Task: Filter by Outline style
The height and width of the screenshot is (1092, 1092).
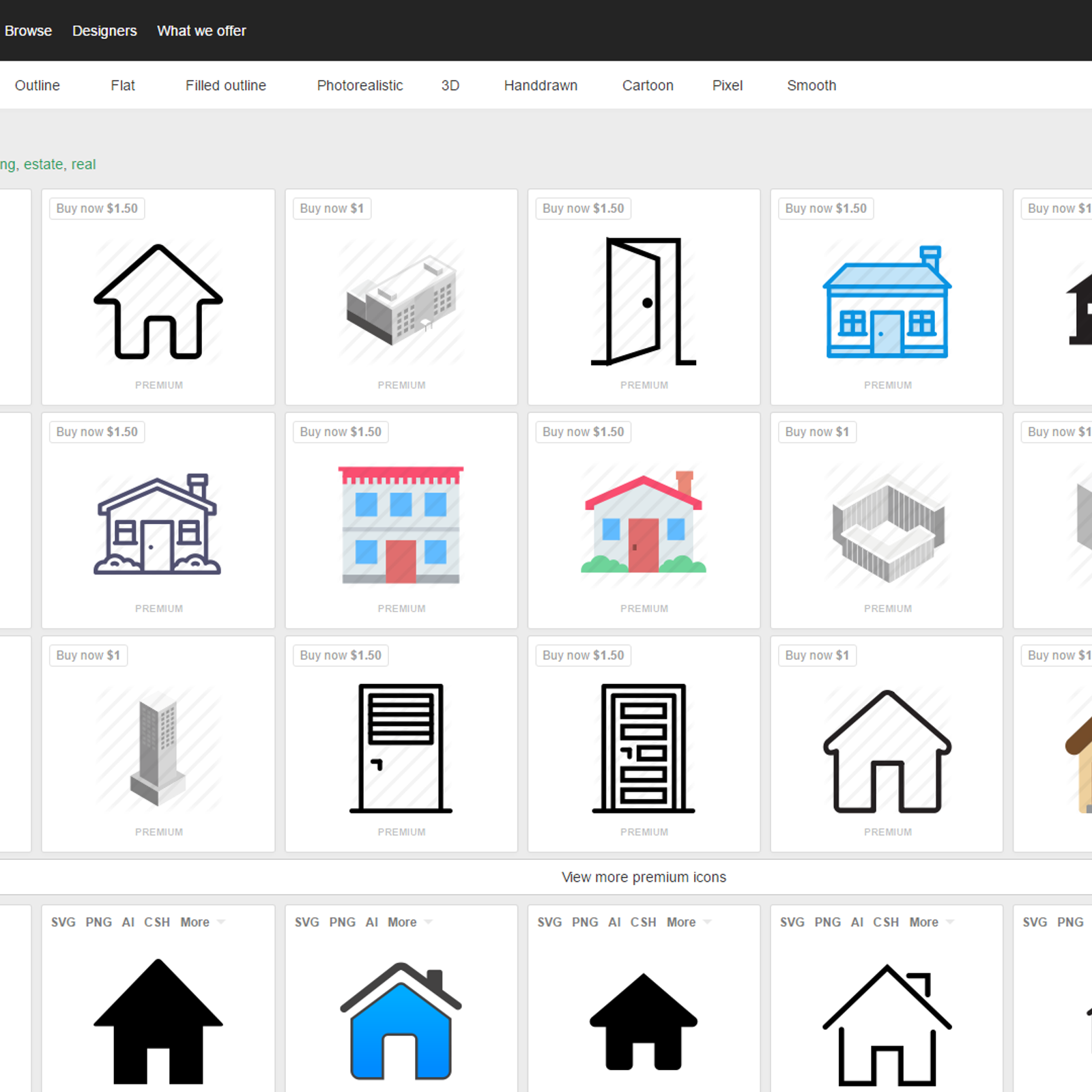Action: (38, 85)
